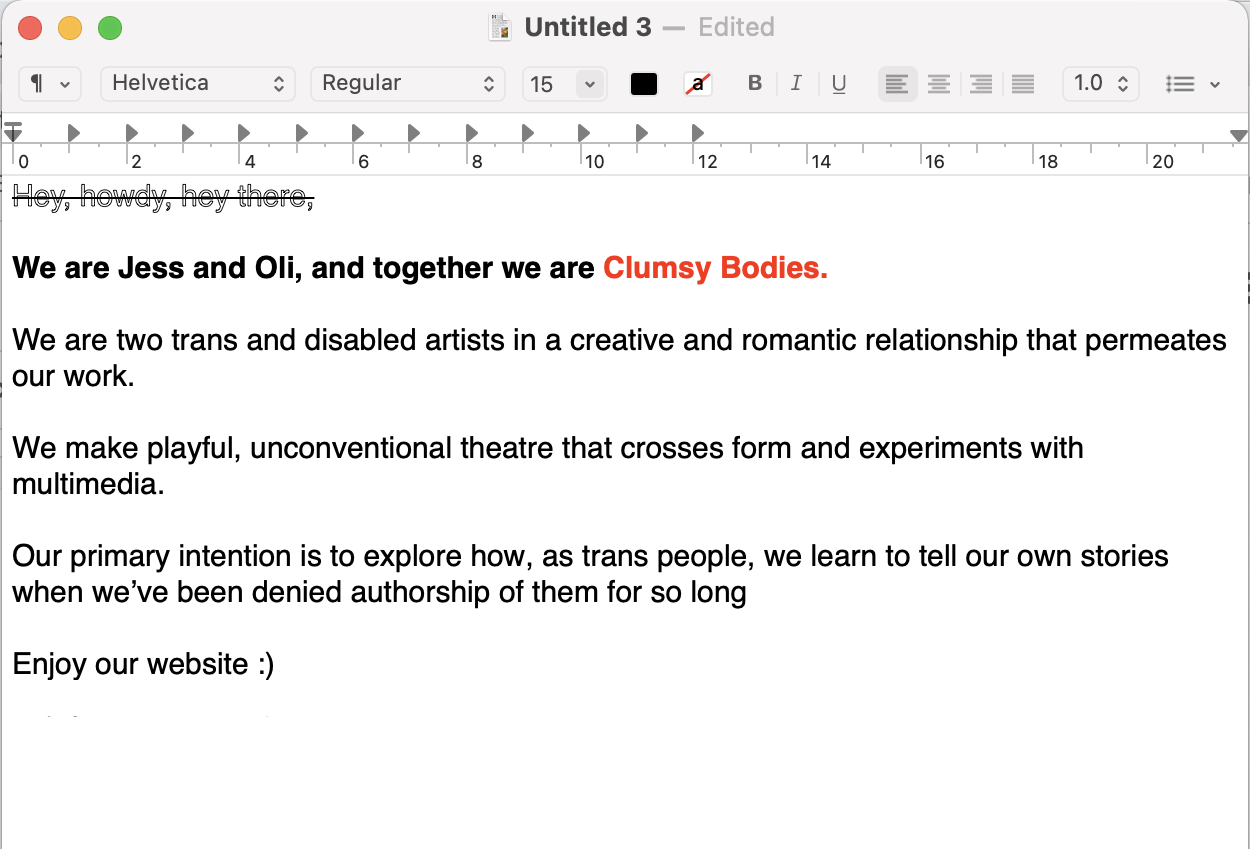Click the right margin marker on the ruler
The height and width of the screenshot is (849, 1250).
coord(1240,136)
